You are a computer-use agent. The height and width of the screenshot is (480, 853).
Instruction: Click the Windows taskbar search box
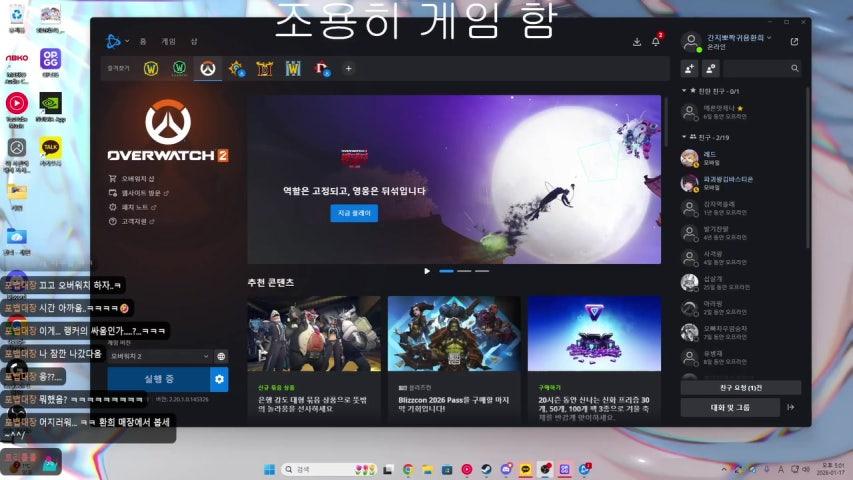[x=329, y=469]
